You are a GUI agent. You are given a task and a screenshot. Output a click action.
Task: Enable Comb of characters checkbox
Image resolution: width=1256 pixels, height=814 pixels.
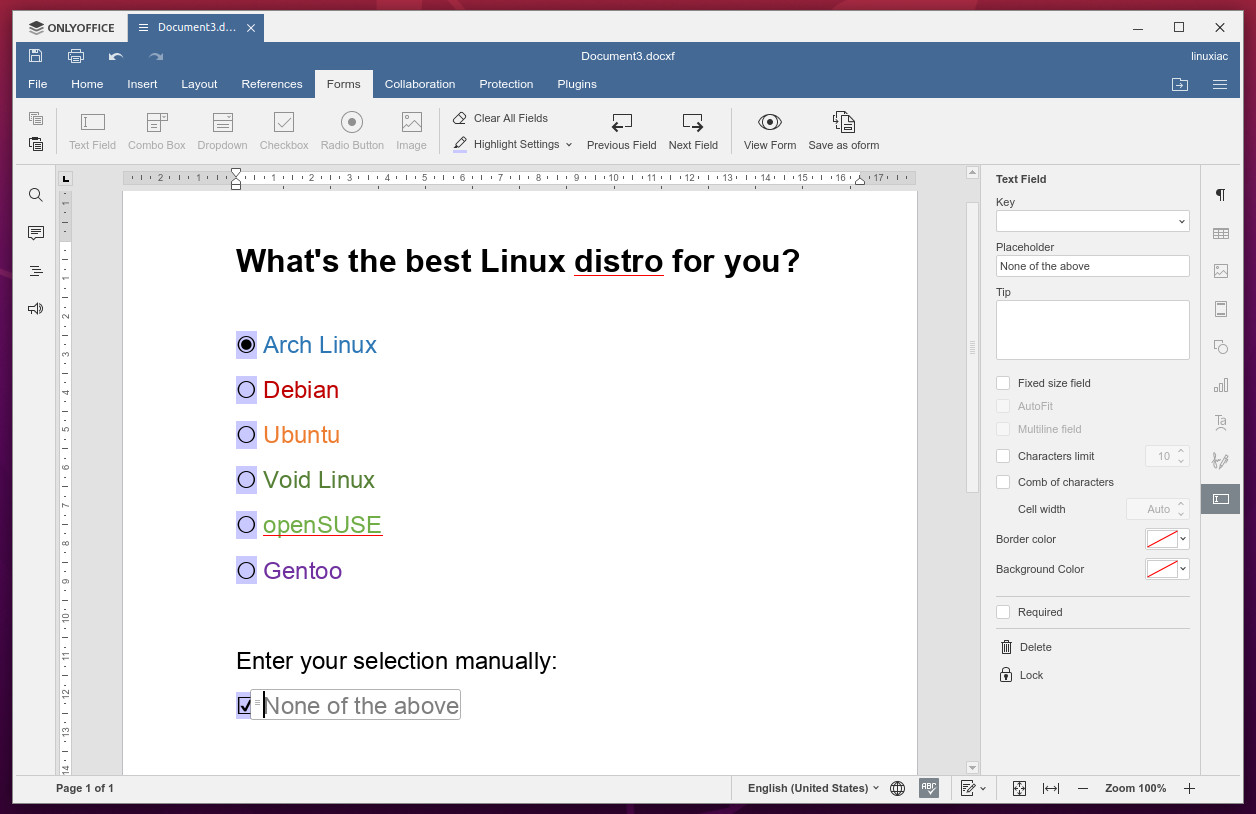point(1003,482)
